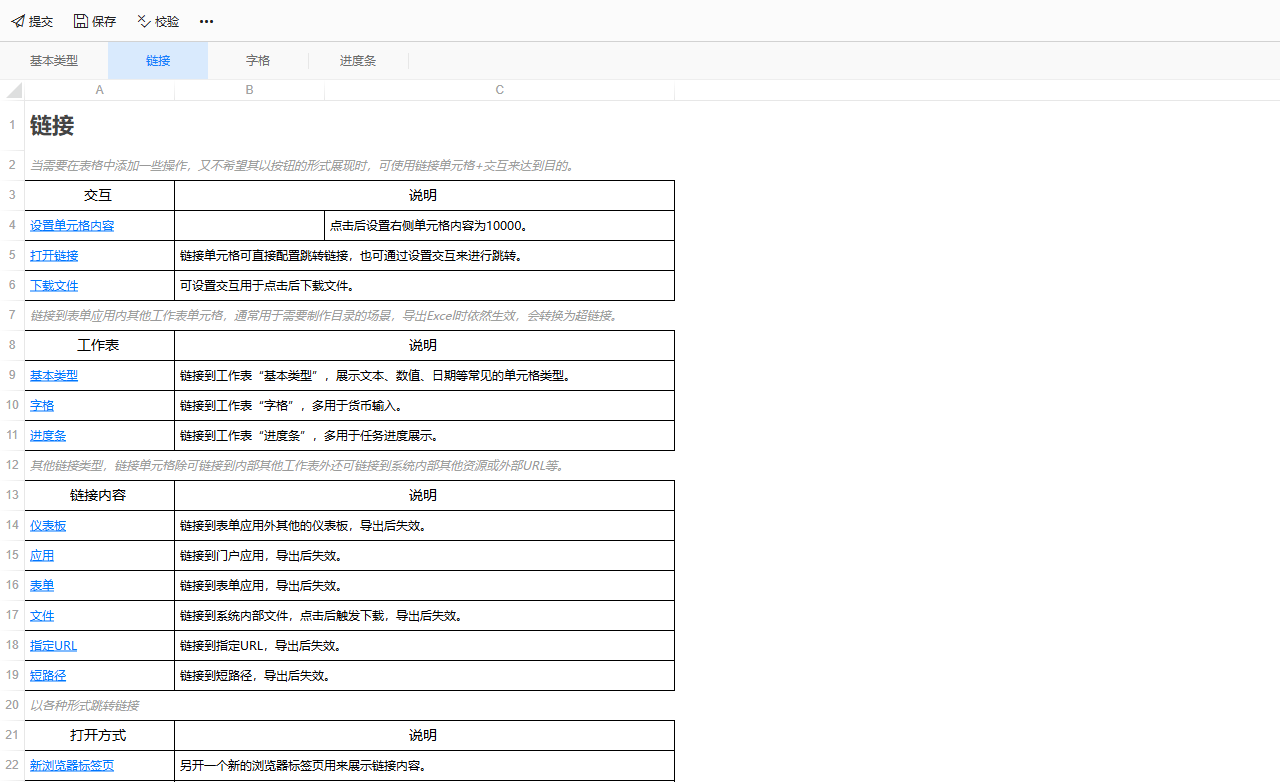
Task: Switch to the 基本类型 sheet tab
Action: pyautogui.click(x=54, y=61)
